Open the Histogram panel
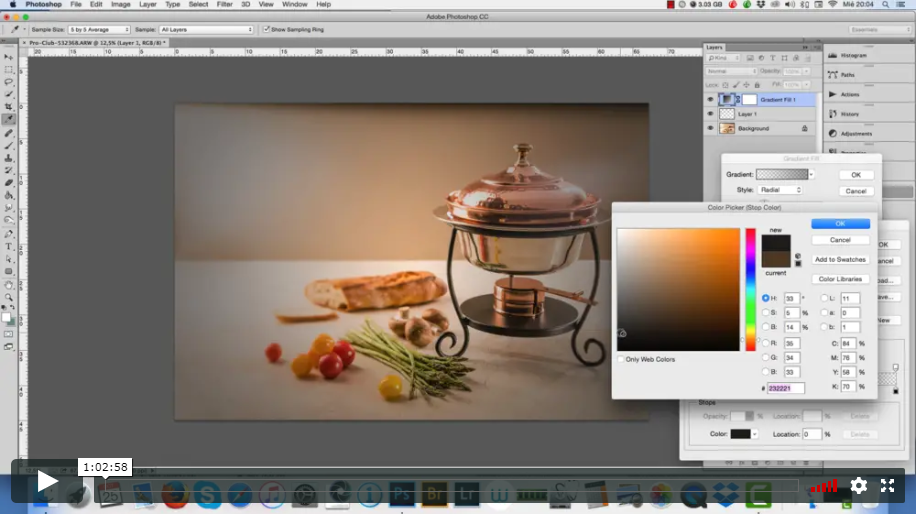The image size is (916, 515). pyautogui.click(x=853, y=55)
